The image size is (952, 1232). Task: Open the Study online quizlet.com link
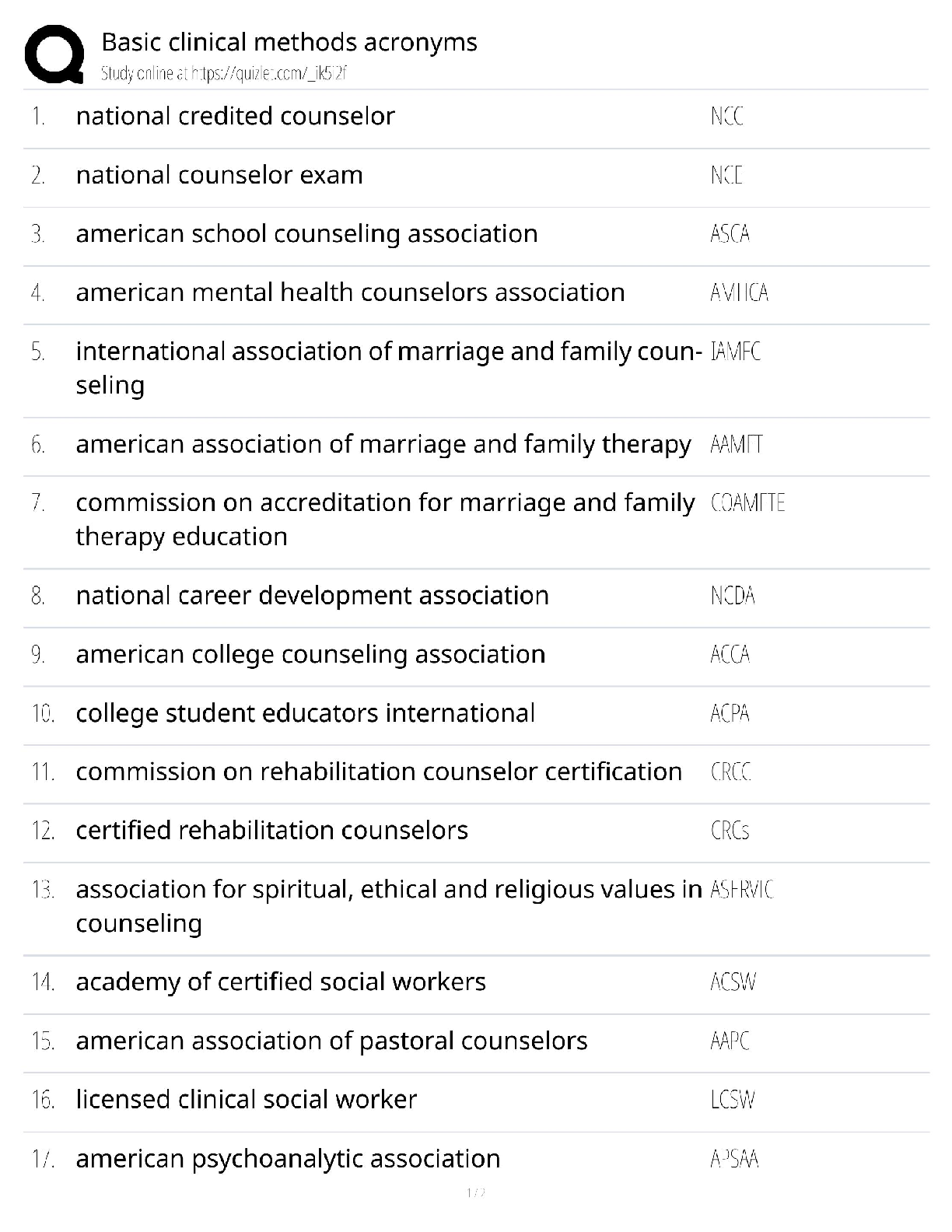[x=223, y=74]
